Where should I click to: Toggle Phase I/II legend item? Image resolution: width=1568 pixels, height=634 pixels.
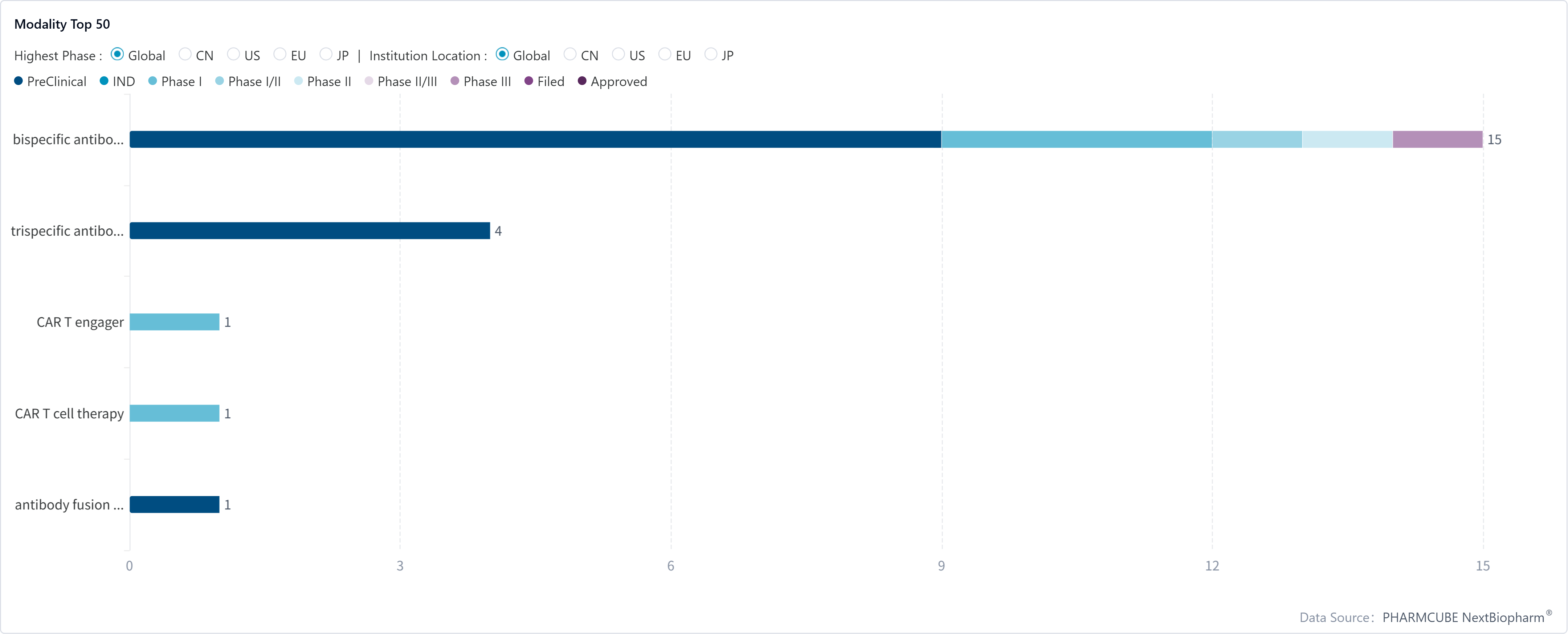[220, 81]
